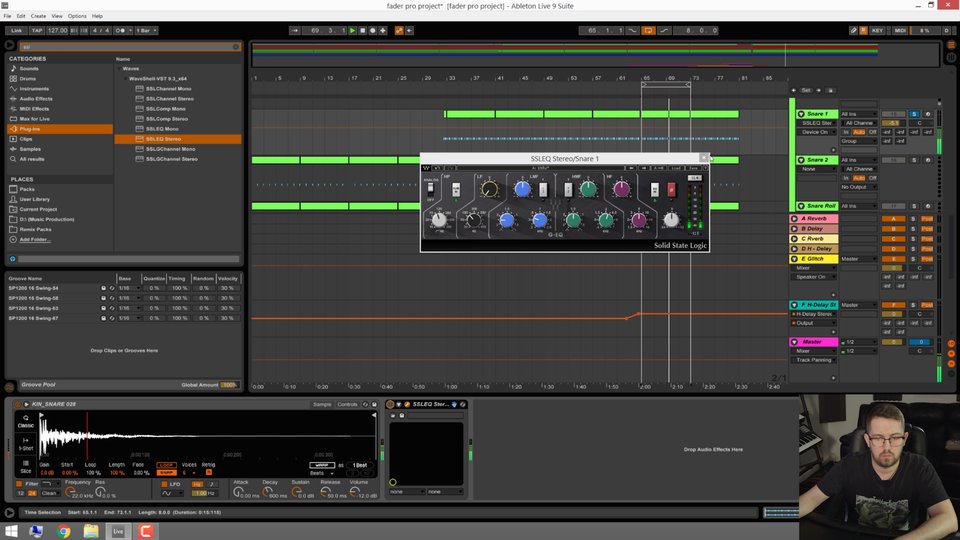Image resolution: width=960 pixels, height=540 pixels.
Task: Enable the KEY map mode switch
Action: point(877,31)
